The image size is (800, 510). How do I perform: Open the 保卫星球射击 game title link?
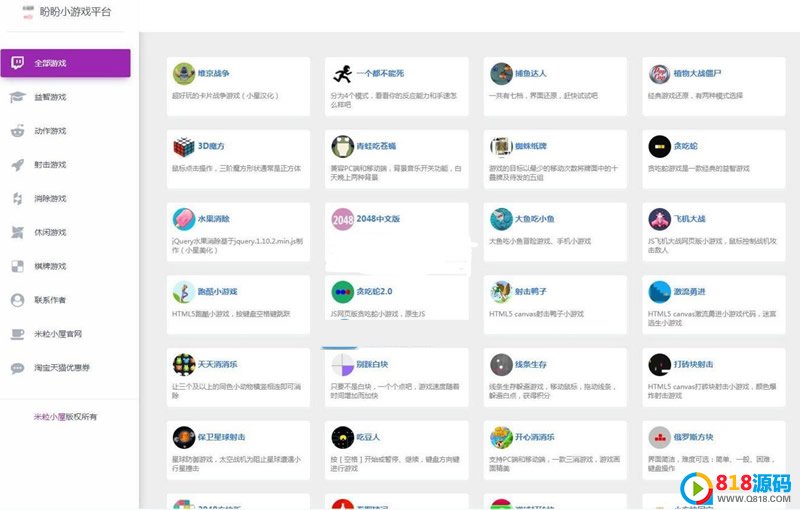click(x=221, y=437)
